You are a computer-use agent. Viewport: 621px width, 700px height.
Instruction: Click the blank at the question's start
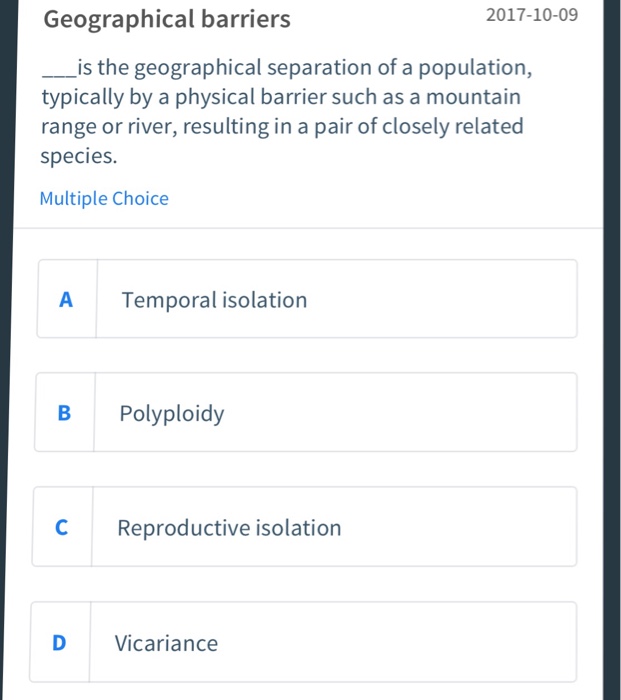click(56, 70)
